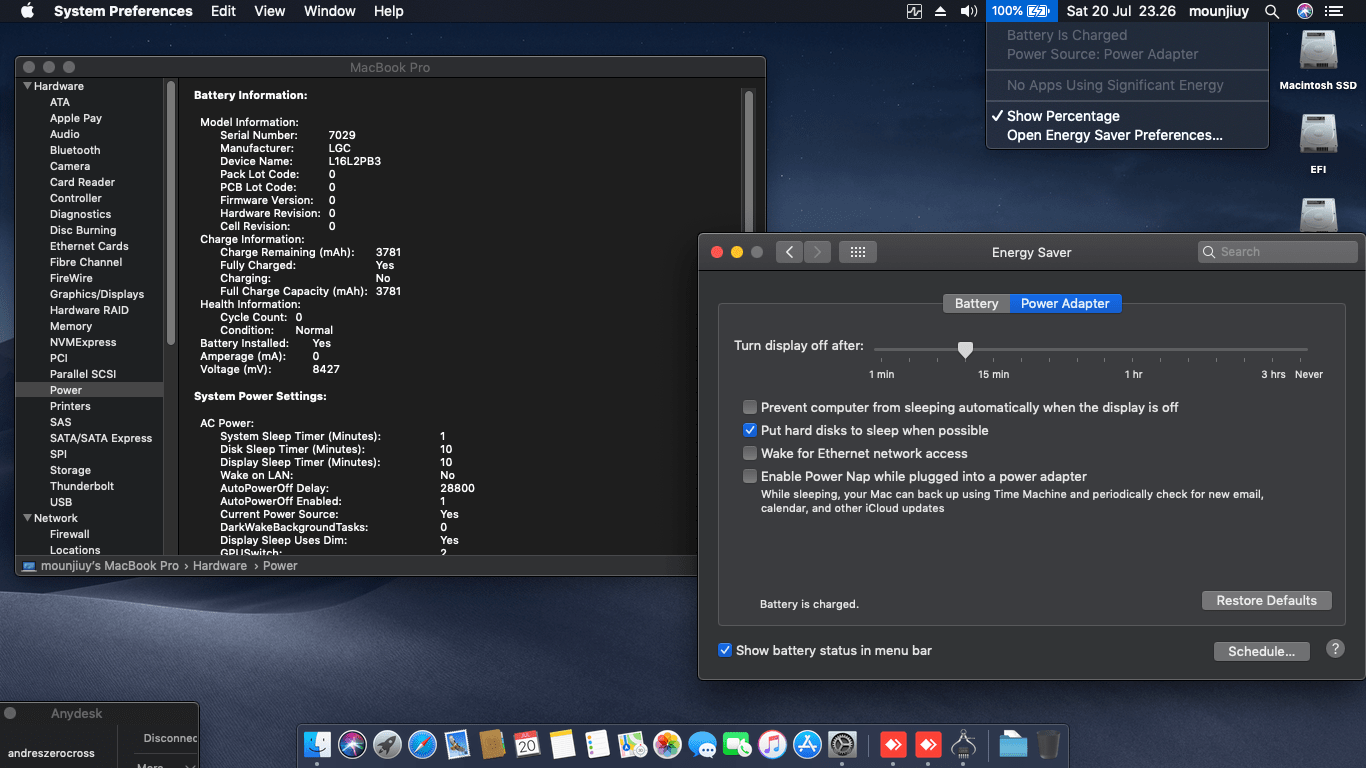Open the Trash in the Dock

tap(1048, 744)
